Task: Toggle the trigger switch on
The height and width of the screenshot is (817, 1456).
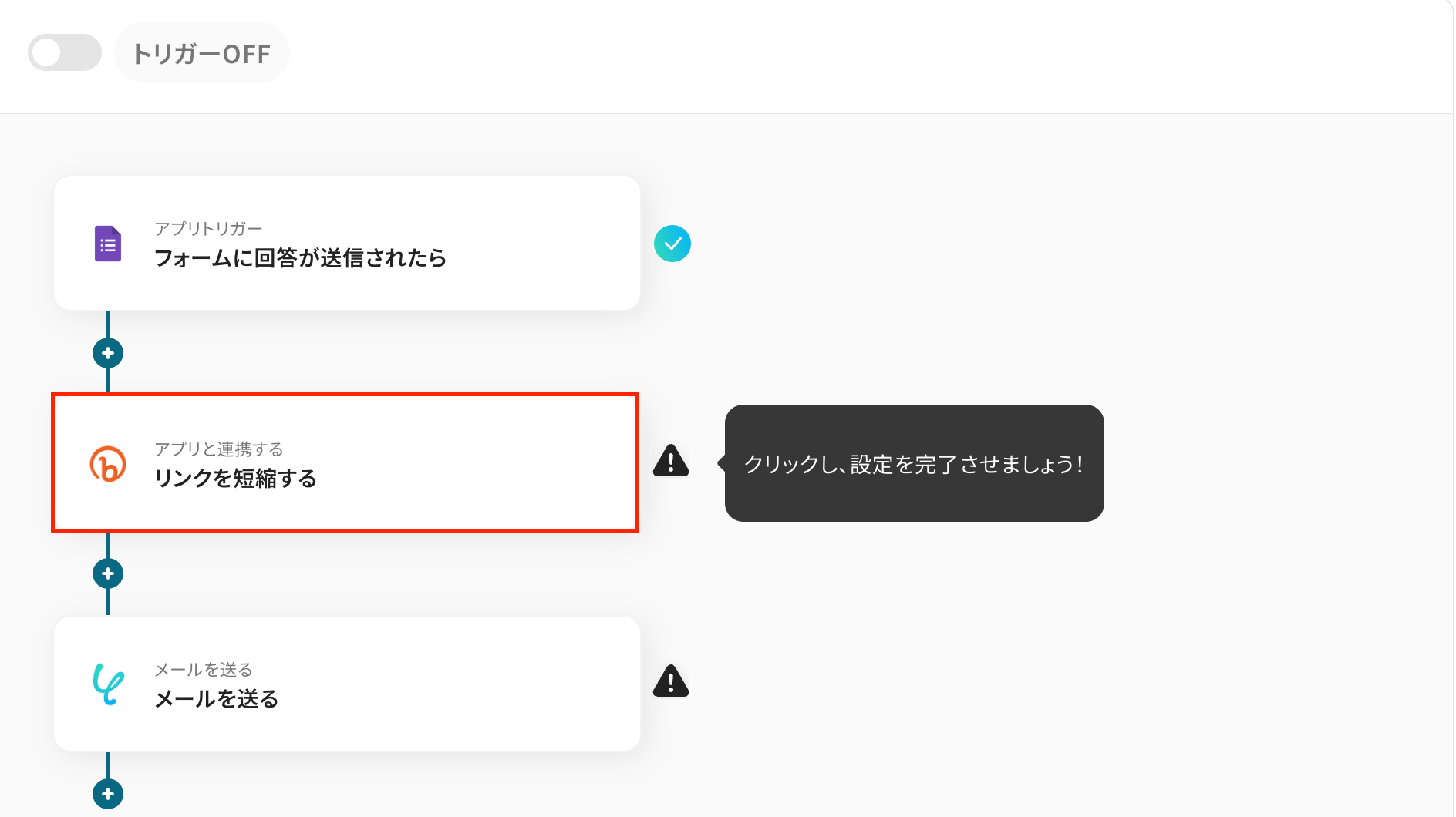Action: [65, 52]
